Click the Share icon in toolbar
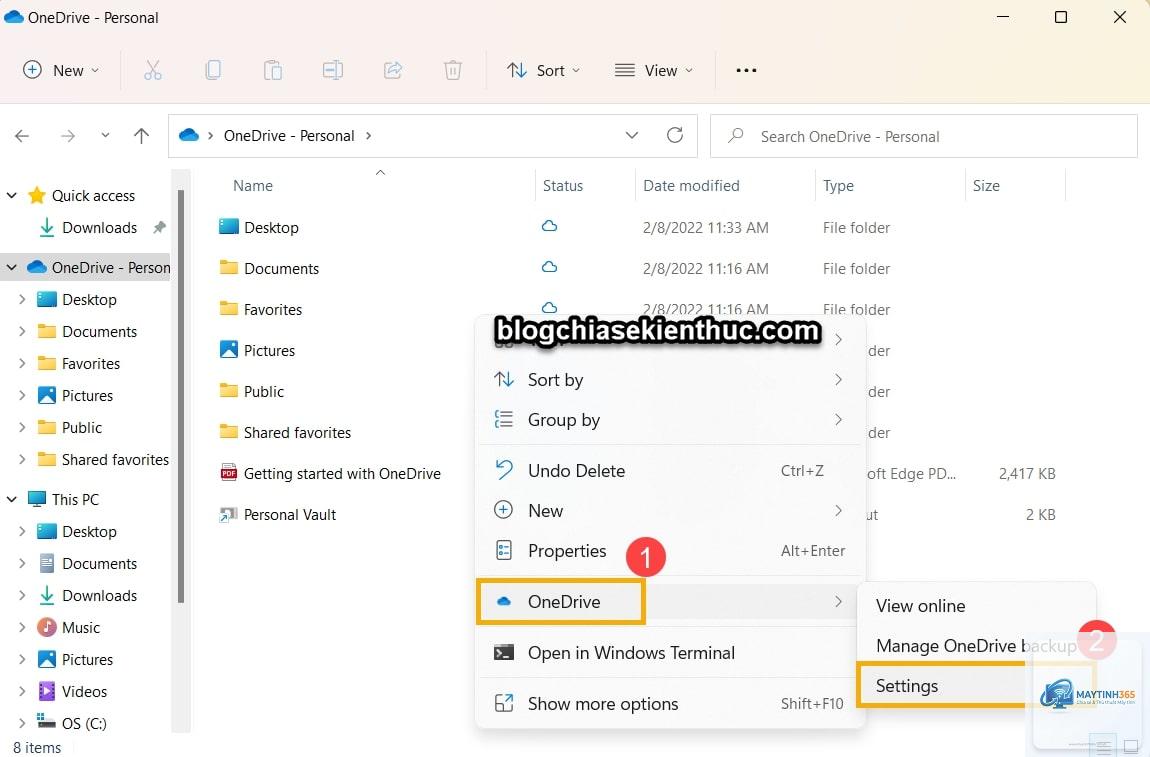The height and width of the screenshot is (757, 1150). [x=393, y=70]
